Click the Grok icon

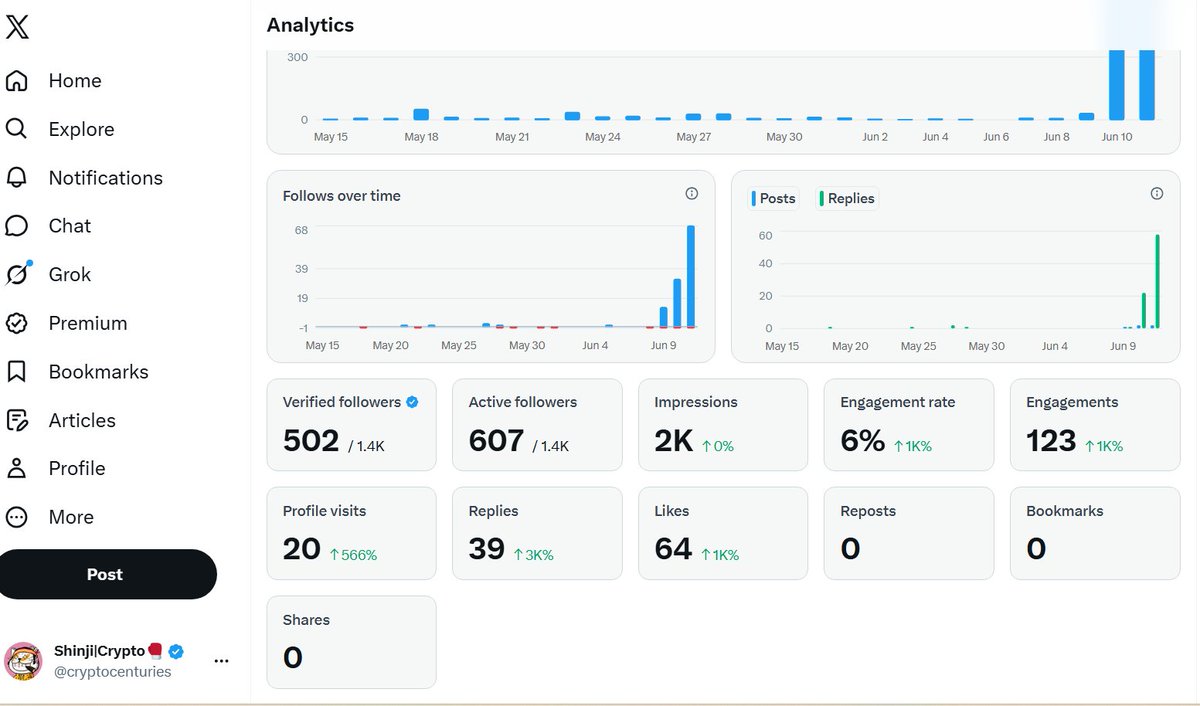(x=17, y=274)
